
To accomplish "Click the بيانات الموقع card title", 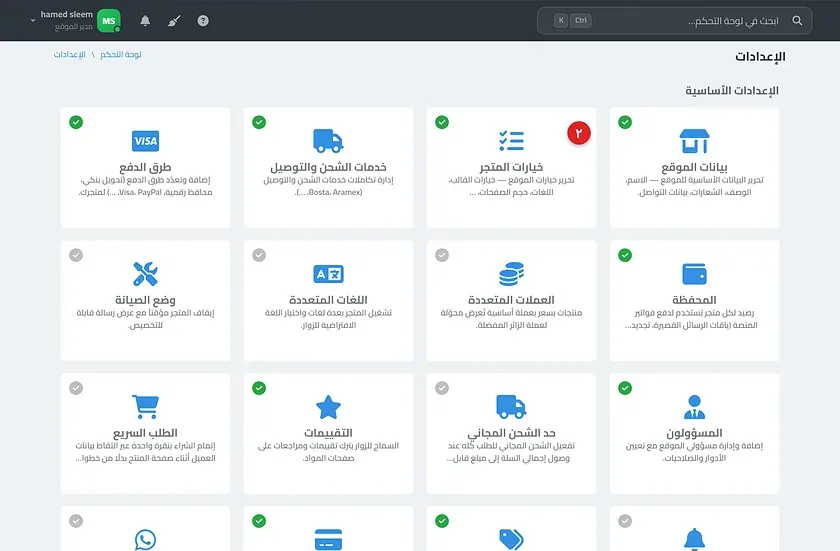I will [x=694, y=167].
